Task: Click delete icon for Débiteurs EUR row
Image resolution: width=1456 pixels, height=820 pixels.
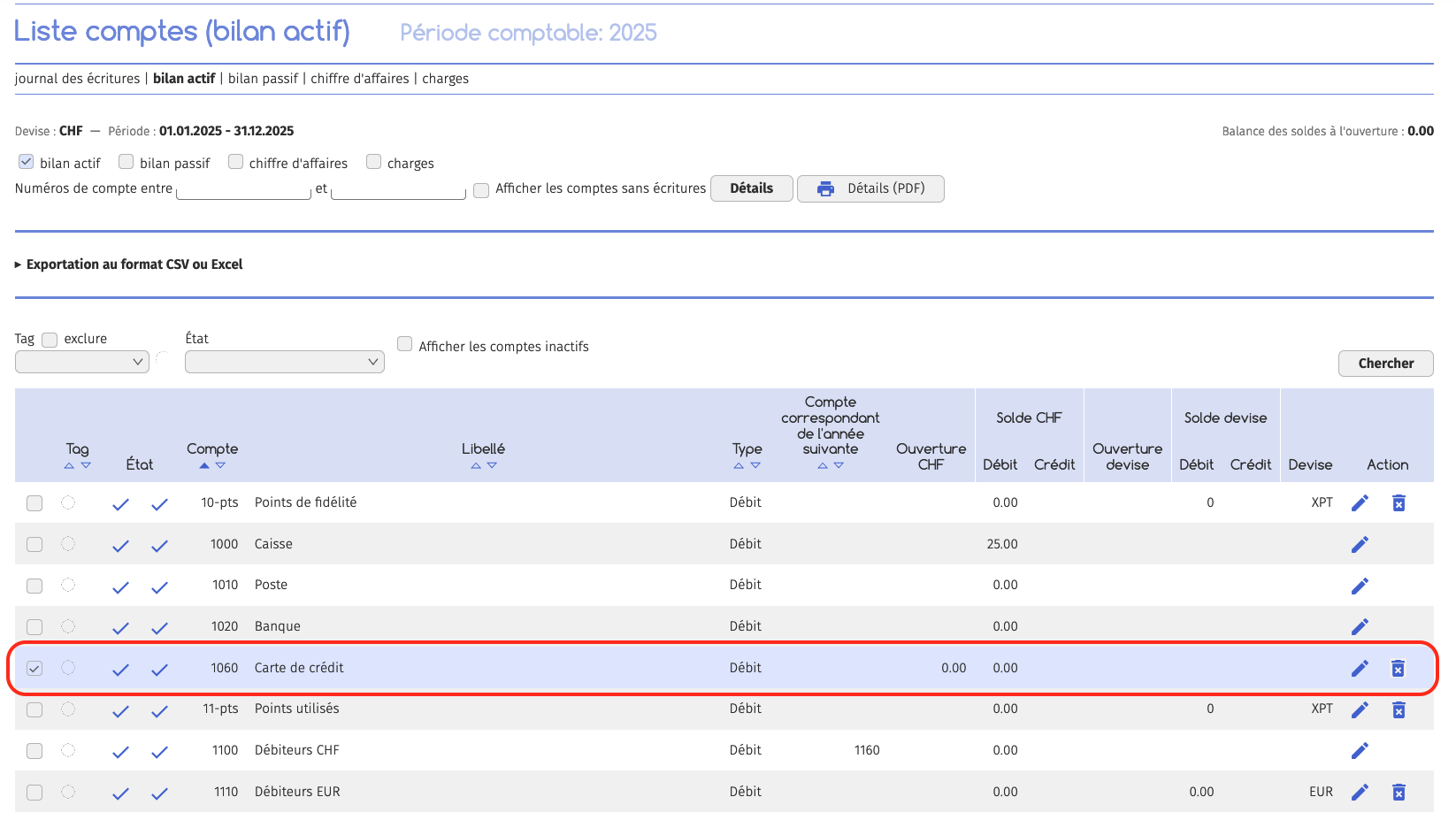Action: tap(1398, 793)
